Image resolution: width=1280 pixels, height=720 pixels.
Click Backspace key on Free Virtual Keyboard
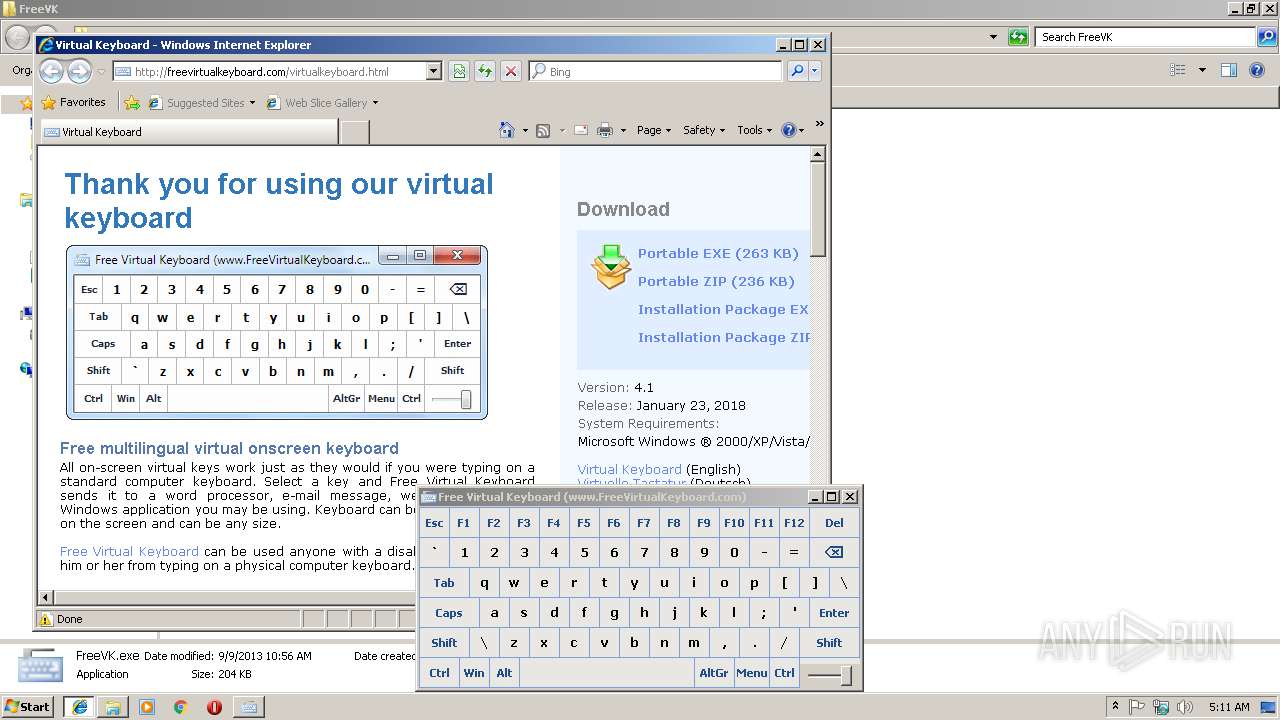tap(834, 552)
